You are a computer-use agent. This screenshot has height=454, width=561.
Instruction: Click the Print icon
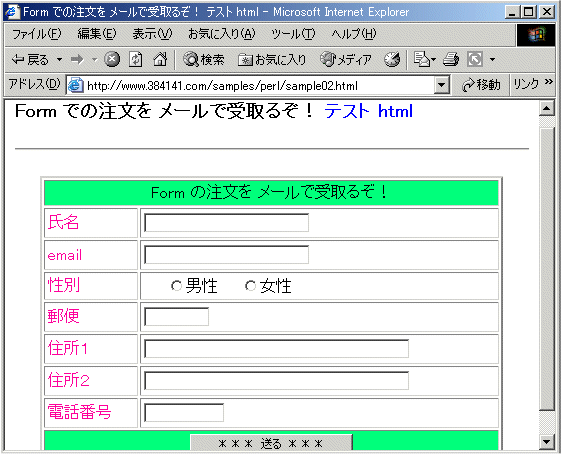click(x=451, y=59)
